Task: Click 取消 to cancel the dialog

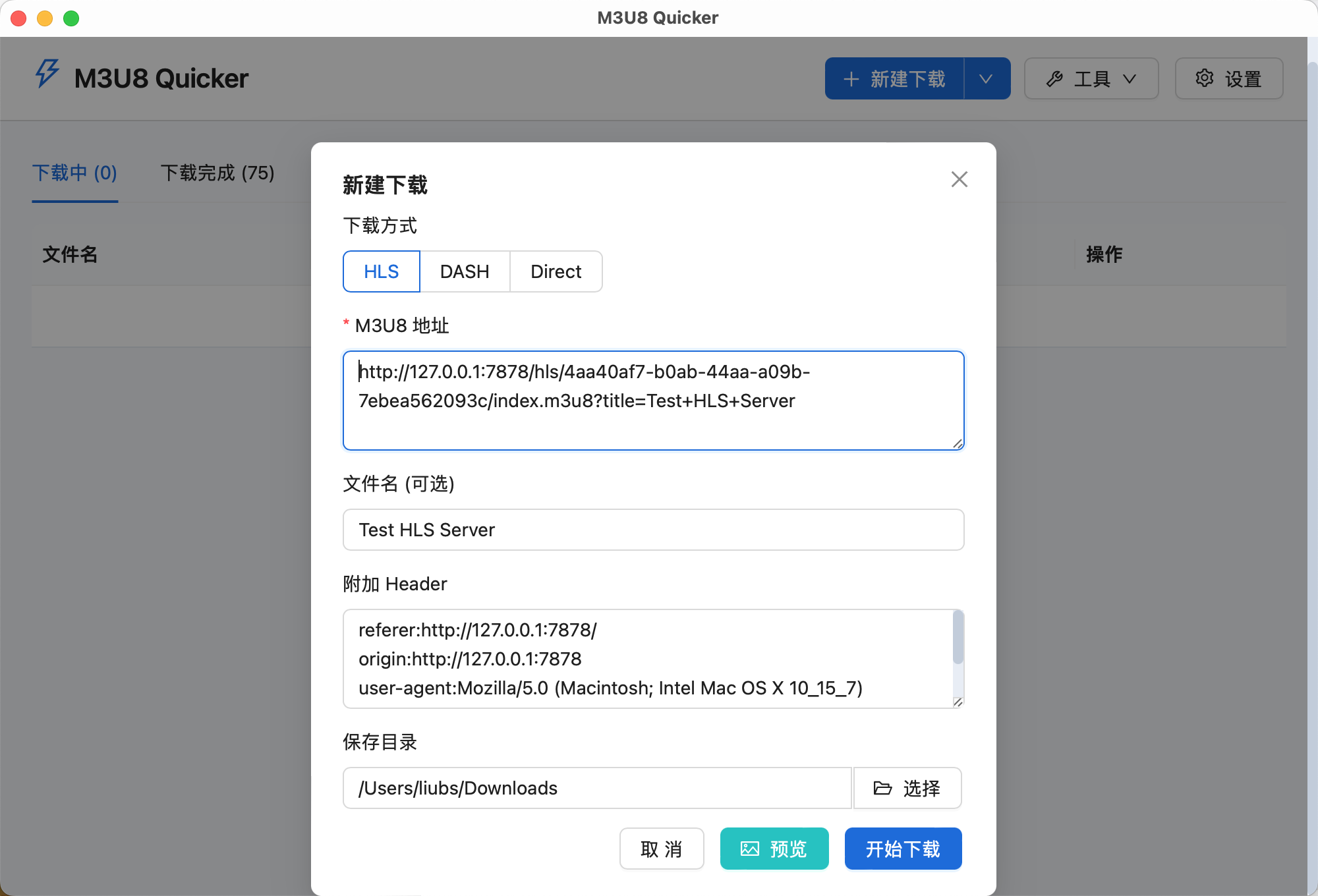Action: coord(662,849)
